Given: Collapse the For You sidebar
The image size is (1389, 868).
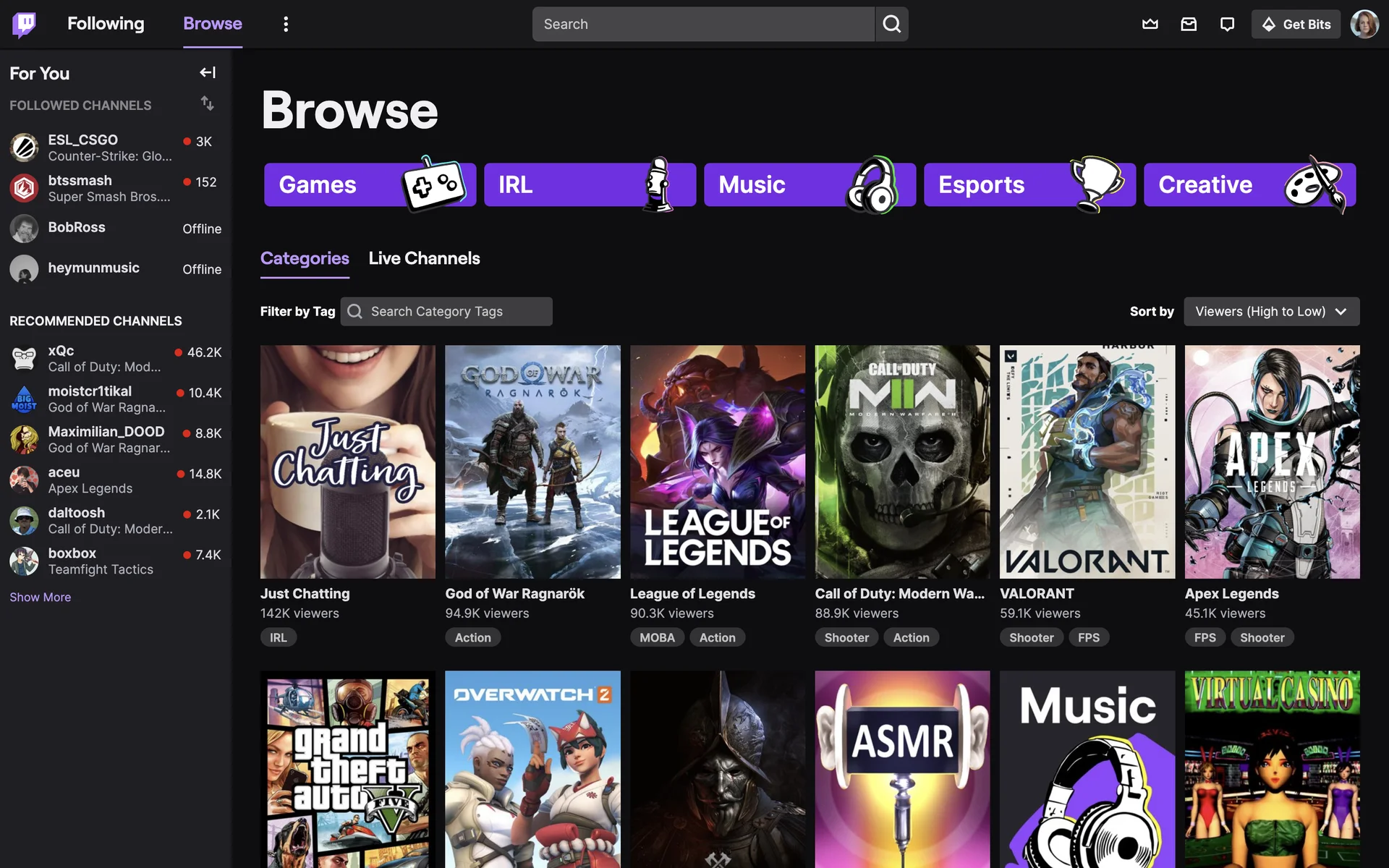Looking at the screenshot, I should [x=208, y=72].
